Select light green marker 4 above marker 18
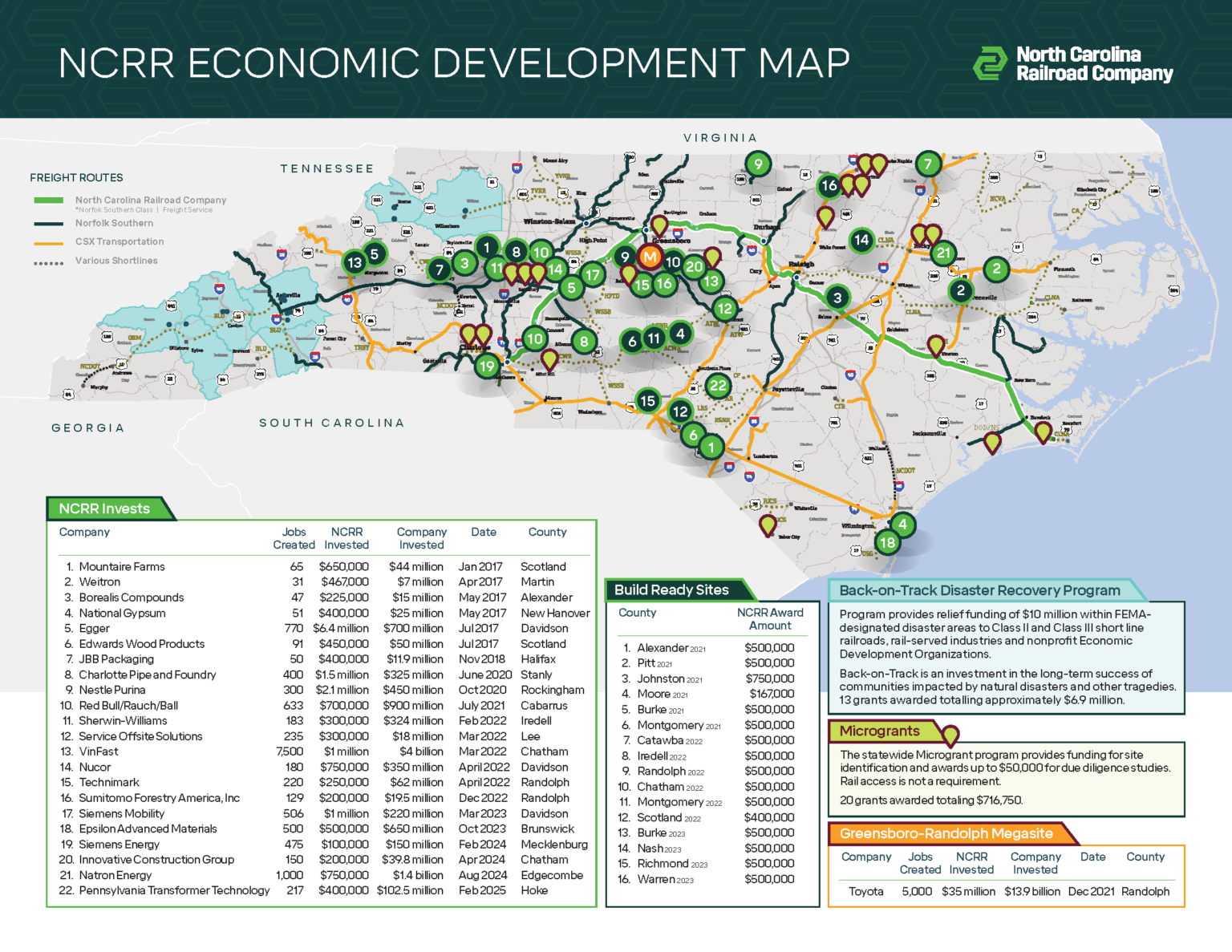Screen dimensions: 1232x952 point(902,525)
